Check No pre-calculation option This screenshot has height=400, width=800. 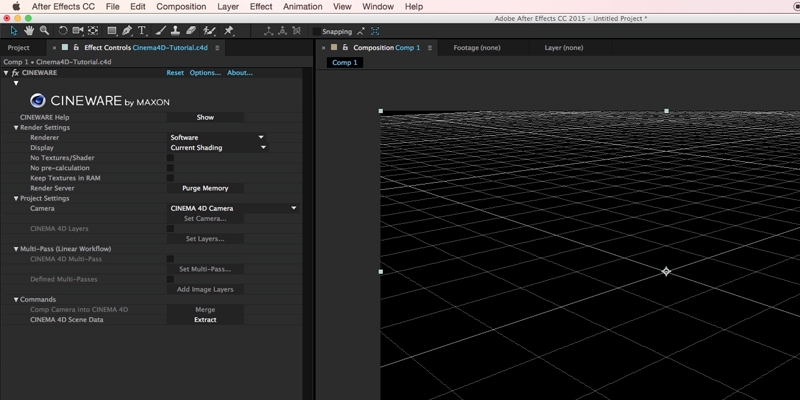click(x=170, y=168)
